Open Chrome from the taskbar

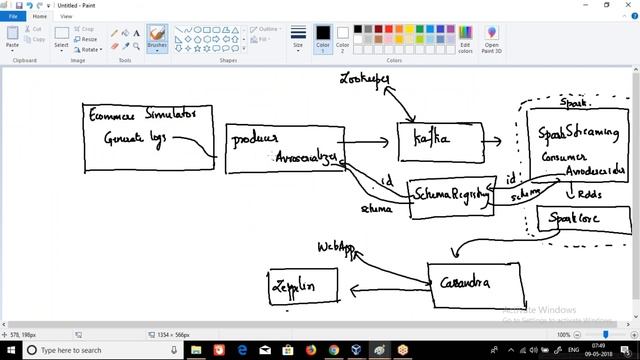pos(333,350)
